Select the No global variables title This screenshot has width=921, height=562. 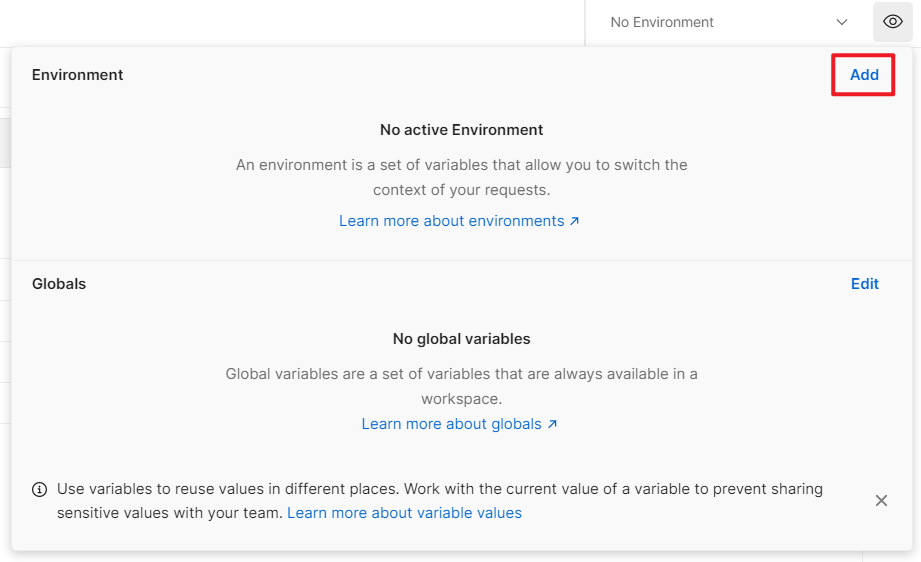(461, 339)
